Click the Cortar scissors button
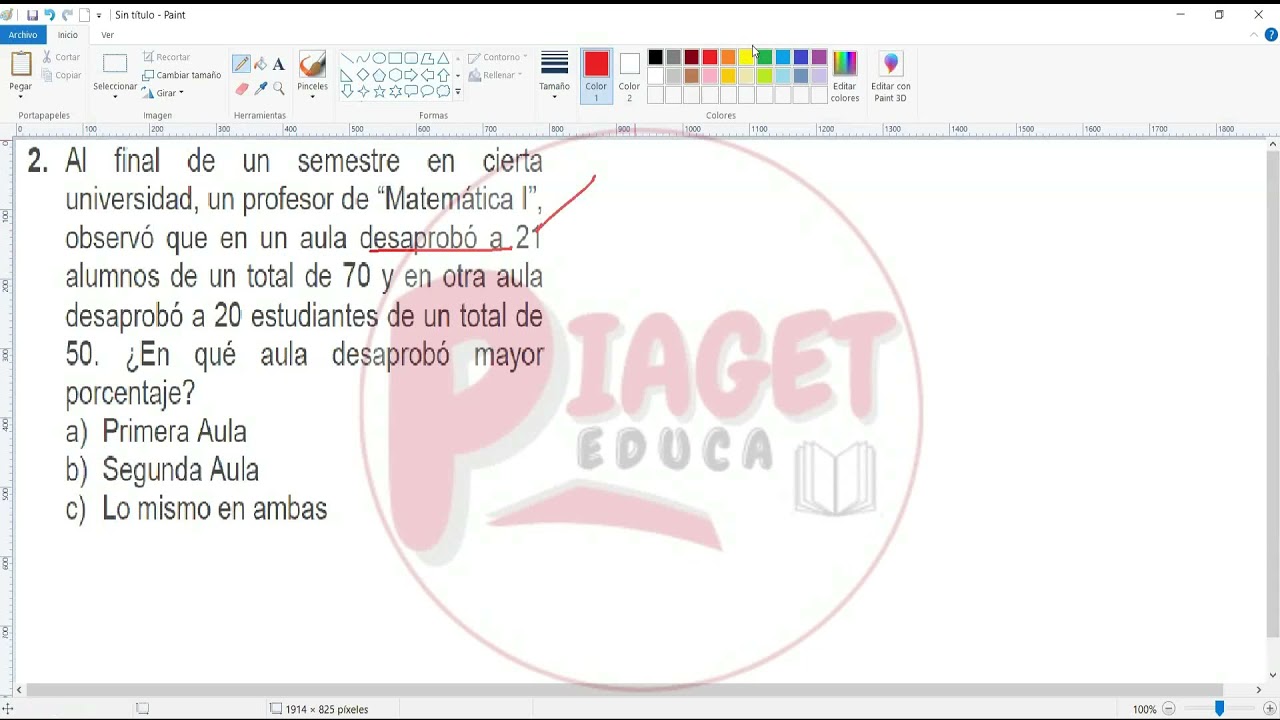This screenshot has height=720, width=1280. click(x=61, y=57)
